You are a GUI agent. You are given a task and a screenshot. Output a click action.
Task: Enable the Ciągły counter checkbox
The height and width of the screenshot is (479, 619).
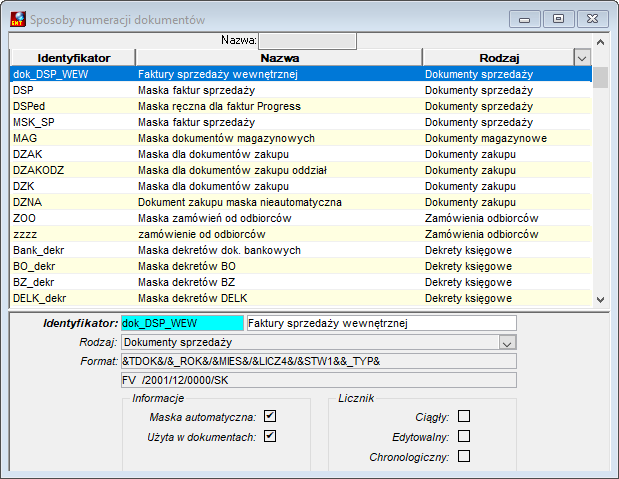[x=464, y=416]
